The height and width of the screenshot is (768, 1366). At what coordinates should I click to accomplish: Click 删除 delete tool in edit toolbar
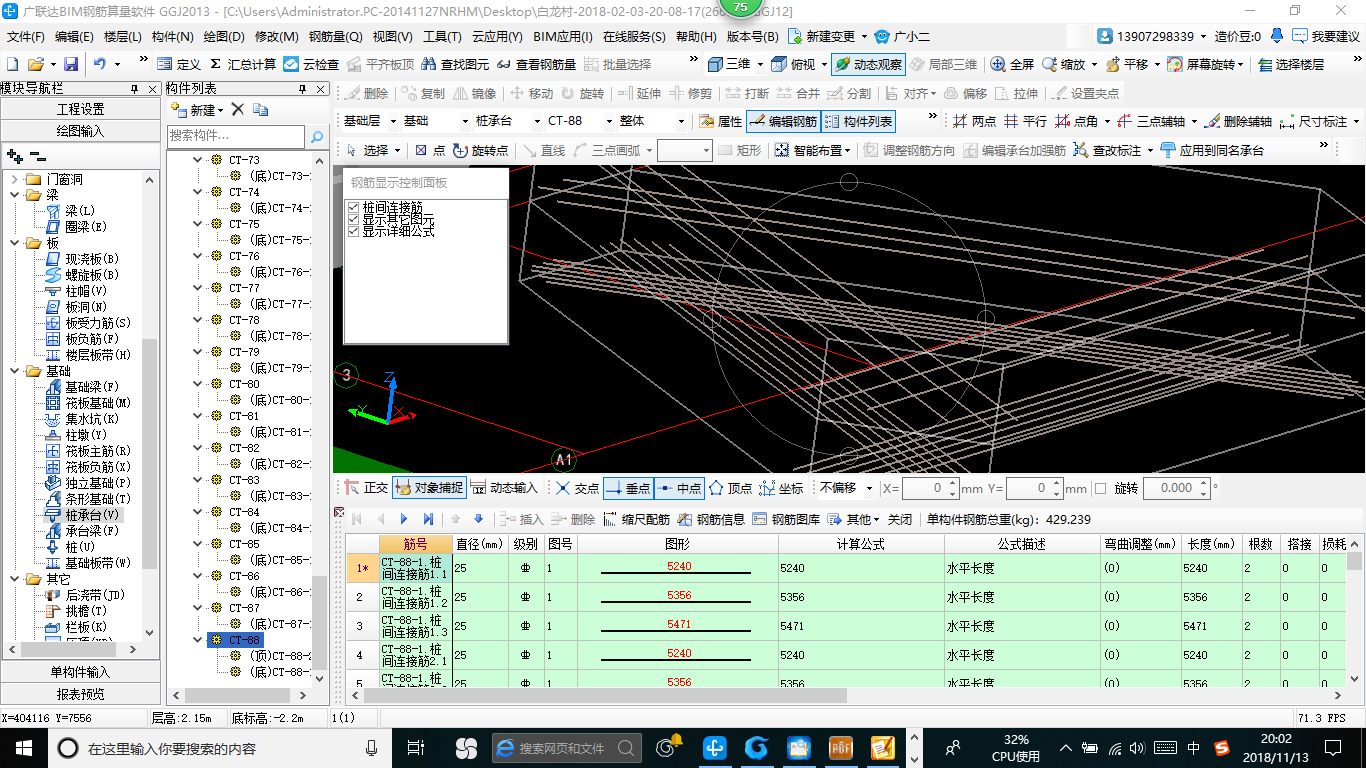coord(366,93)
